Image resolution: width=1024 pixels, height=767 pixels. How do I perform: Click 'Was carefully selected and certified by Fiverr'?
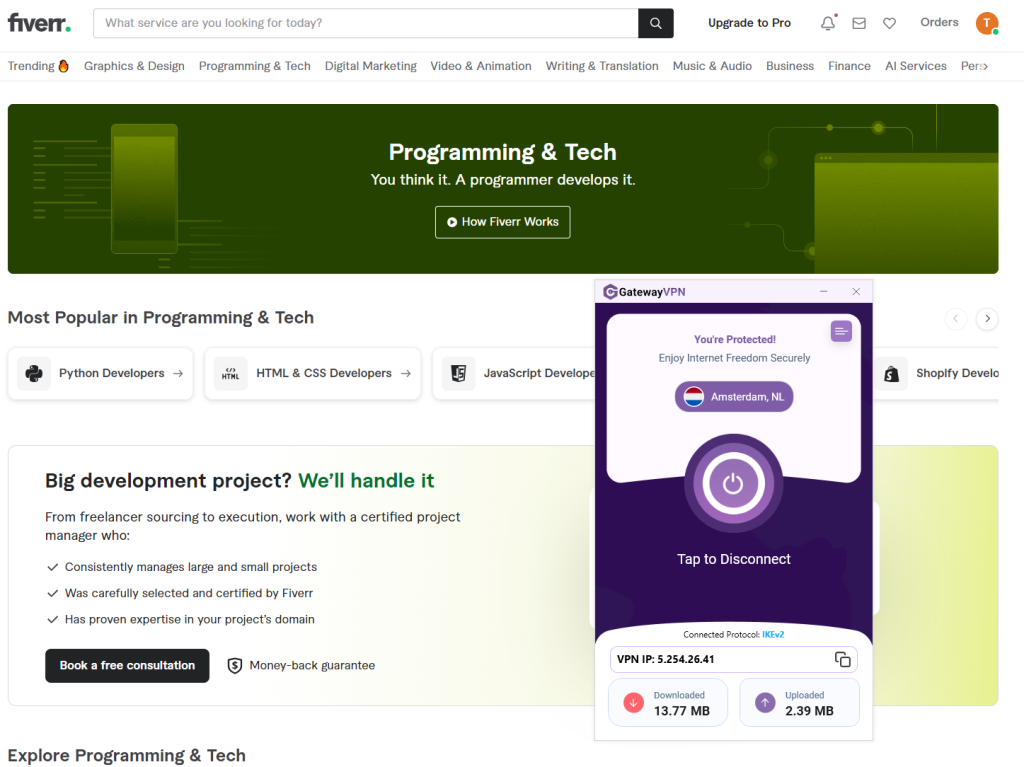(x=189, y=593)
